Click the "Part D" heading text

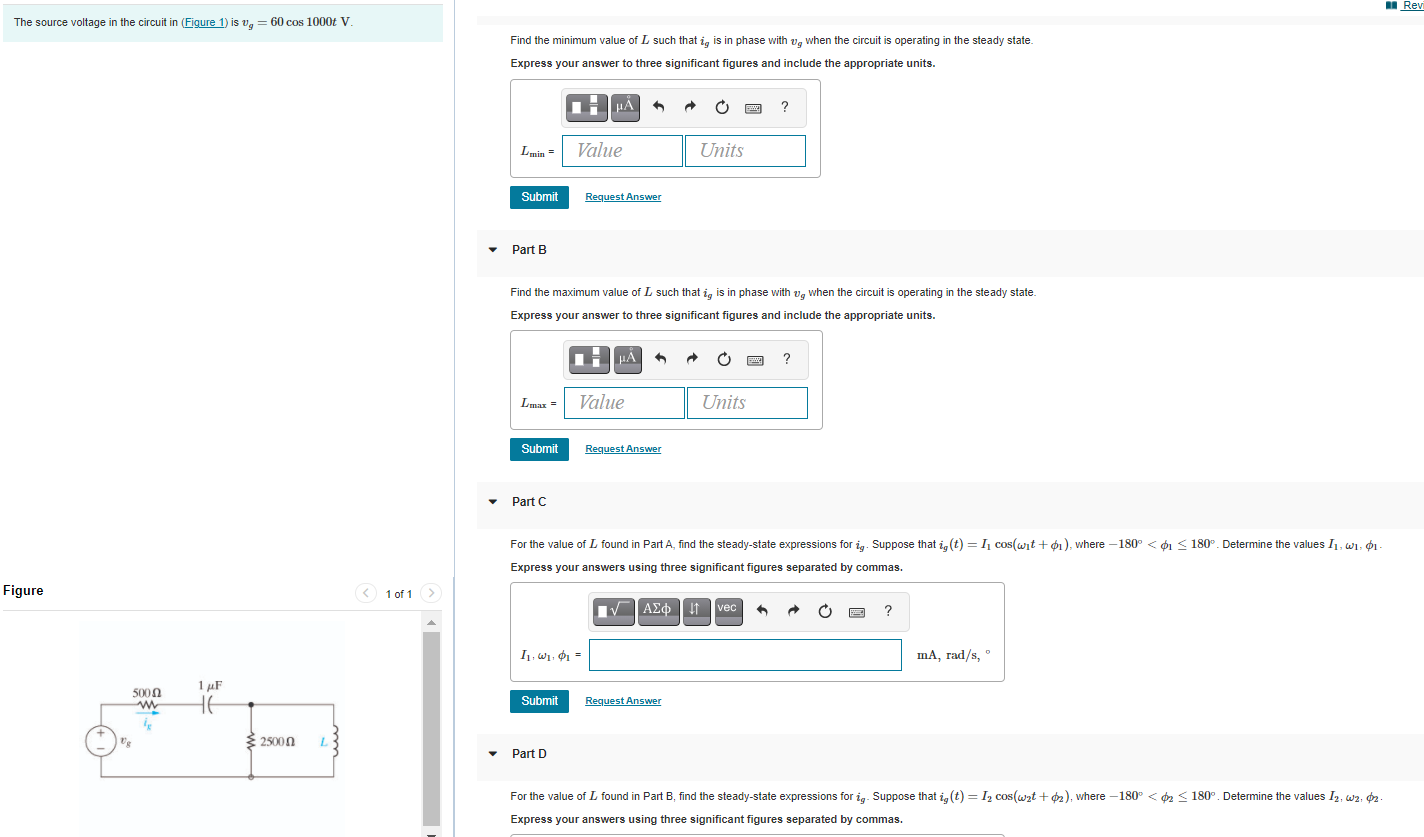coord(529,754)
